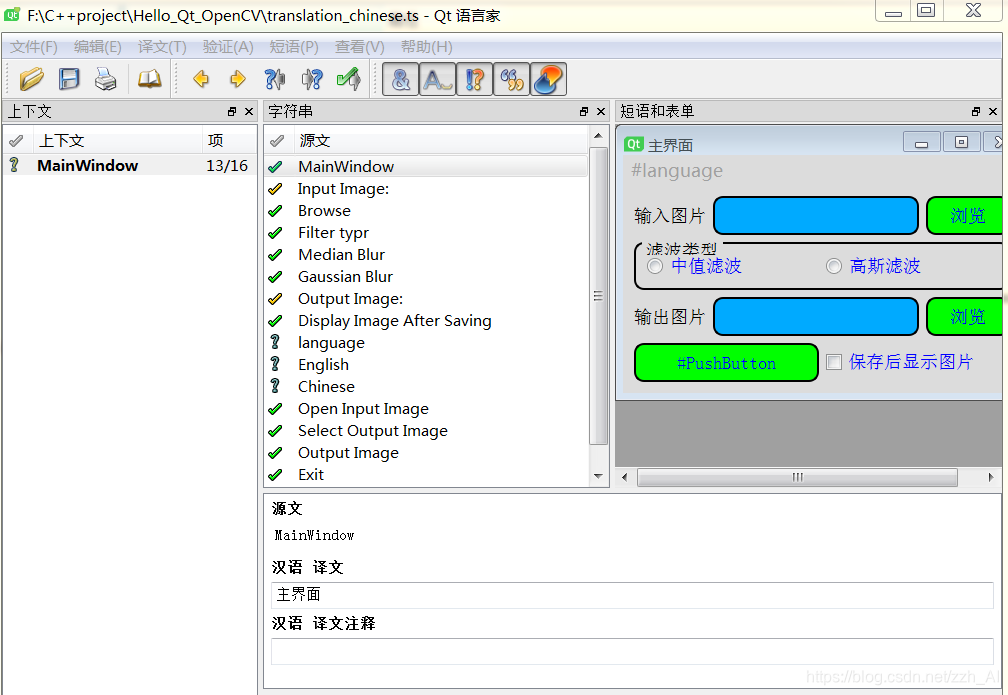
Task: Click preview horizontal scrollbar thumb
Action: click(x=797, y=477)
